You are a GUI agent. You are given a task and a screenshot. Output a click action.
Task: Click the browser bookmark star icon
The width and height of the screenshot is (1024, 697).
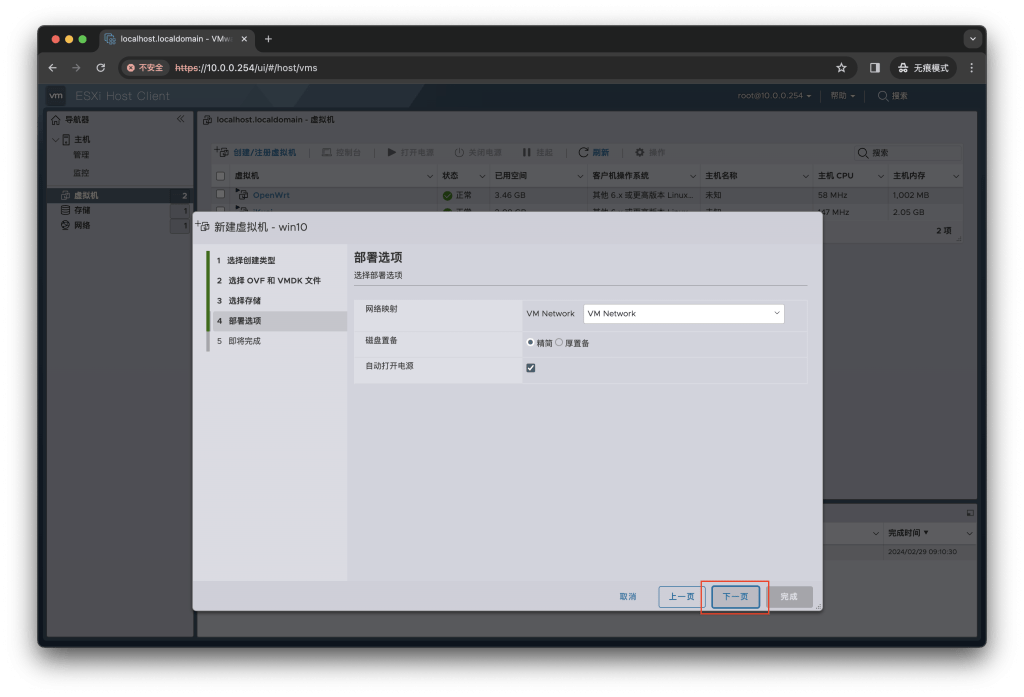[x=840, y=67]
